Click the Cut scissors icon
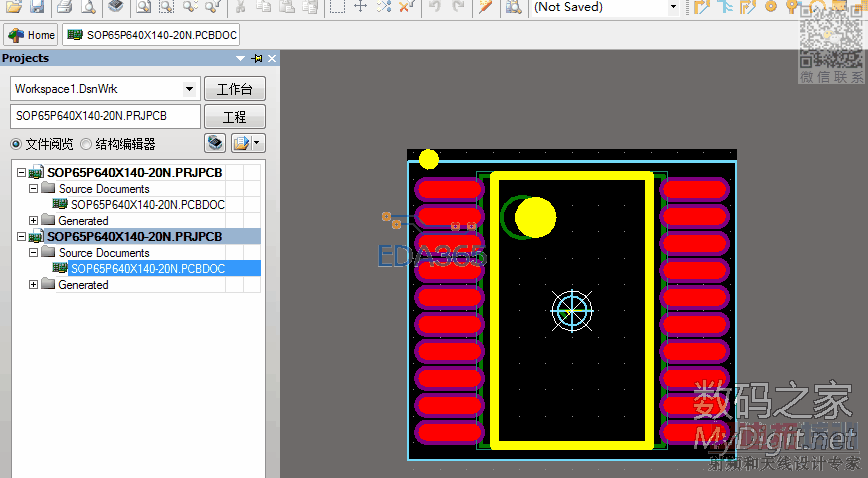This screenshot has width=868, height=478. [241, 7]
